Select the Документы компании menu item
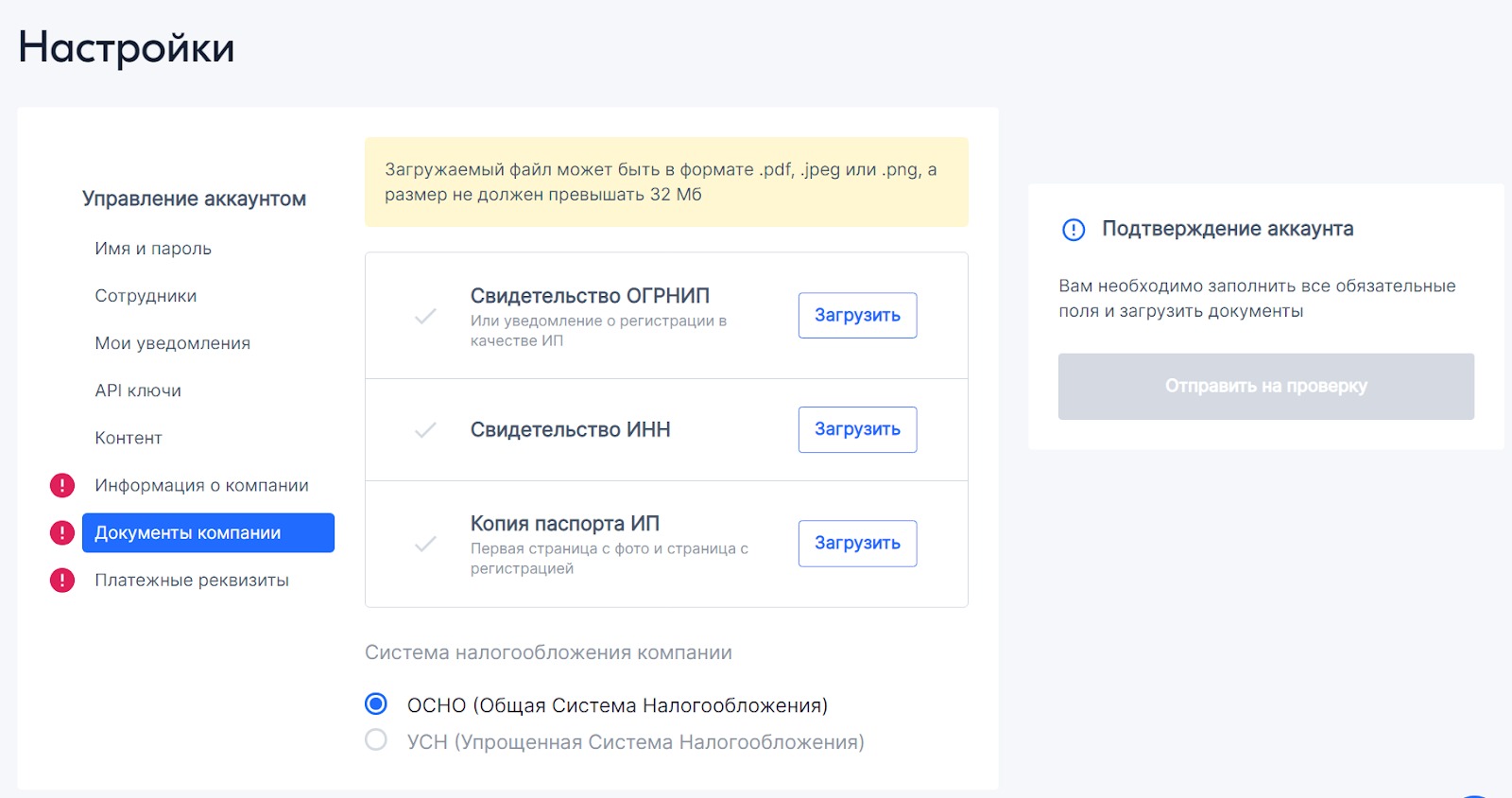 coord(208,532)
